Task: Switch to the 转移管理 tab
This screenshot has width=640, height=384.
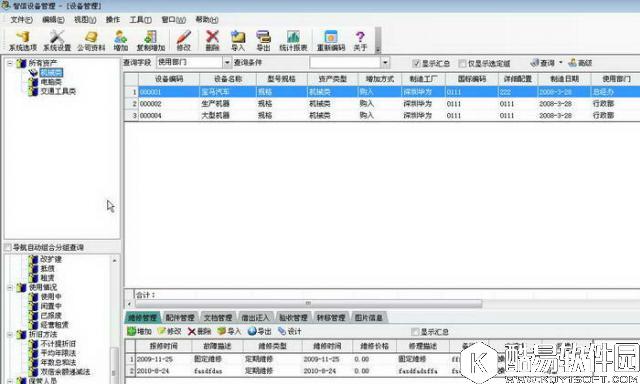Action: [331, 317]
